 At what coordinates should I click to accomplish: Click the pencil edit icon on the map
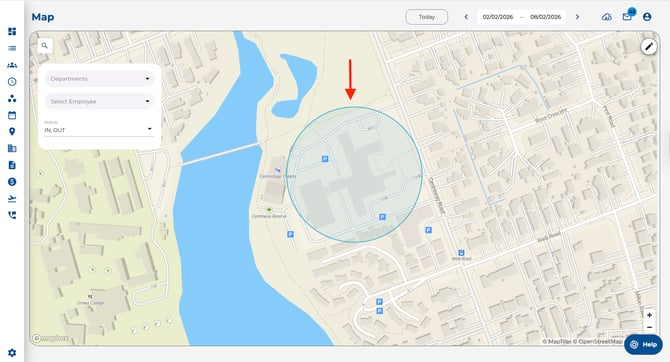649,46
